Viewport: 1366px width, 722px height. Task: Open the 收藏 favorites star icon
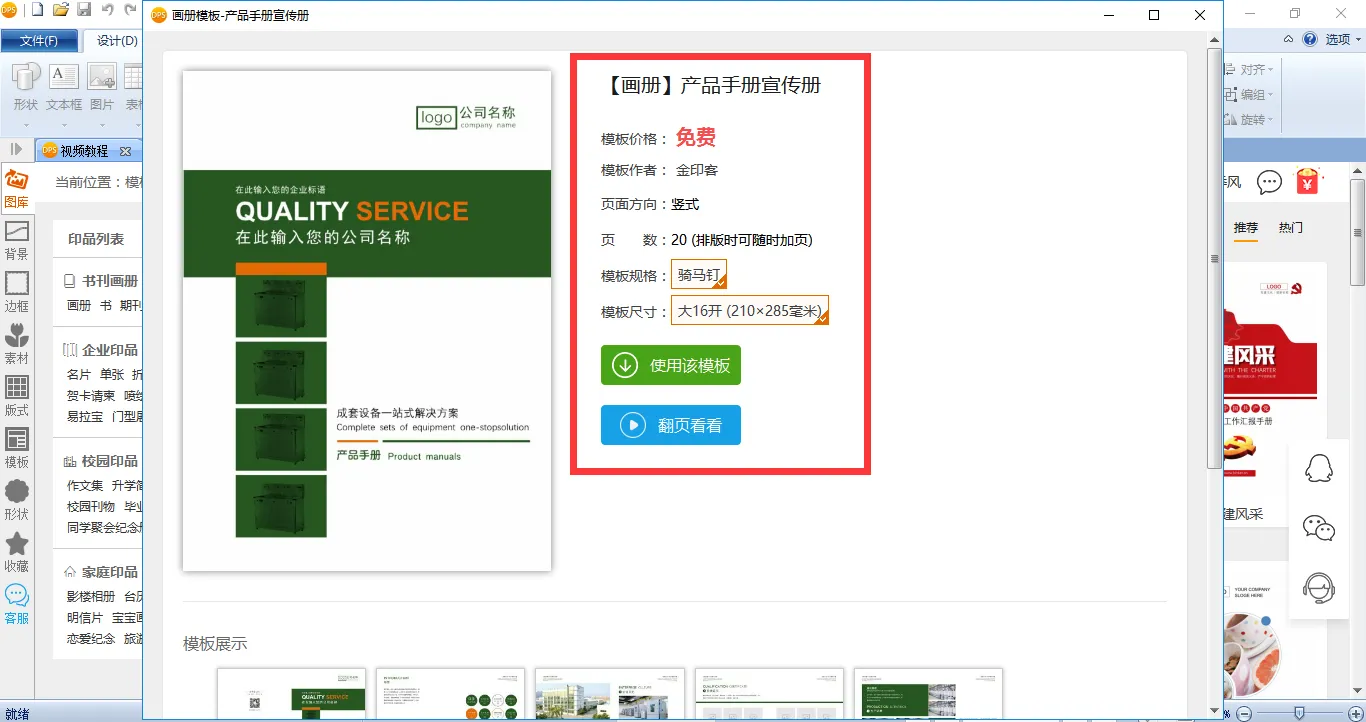[x=17, y=552]
